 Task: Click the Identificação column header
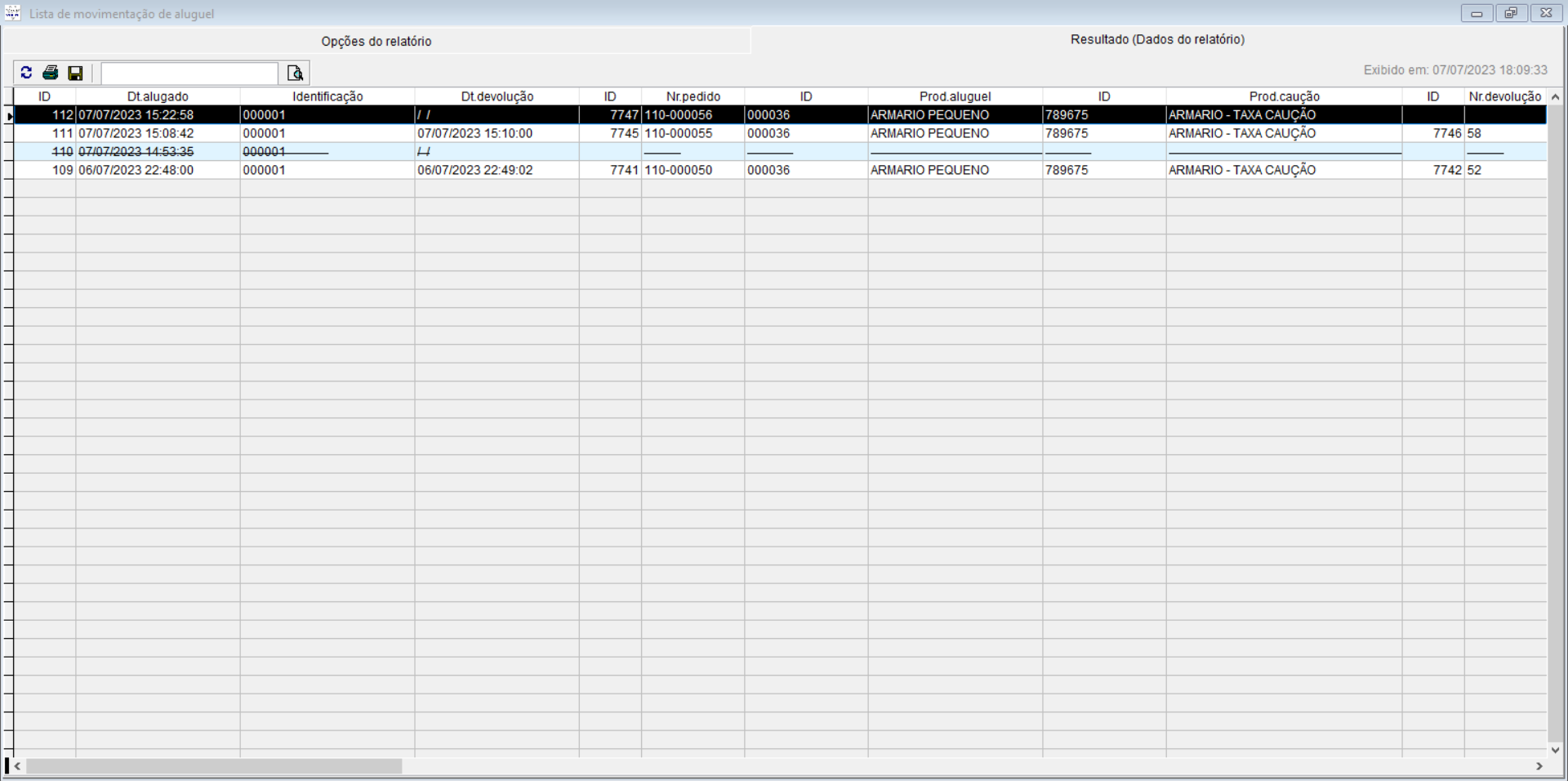327,96
